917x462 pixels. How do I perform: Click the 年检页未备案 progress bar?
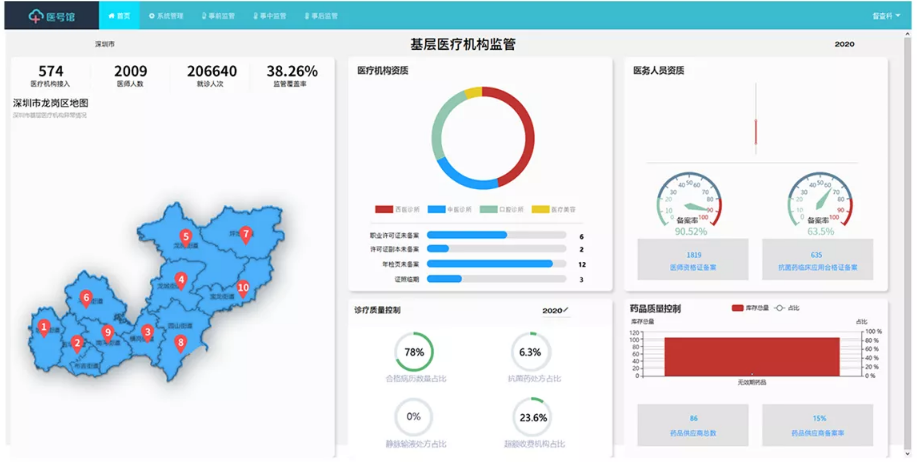click(x=497, y=264)
